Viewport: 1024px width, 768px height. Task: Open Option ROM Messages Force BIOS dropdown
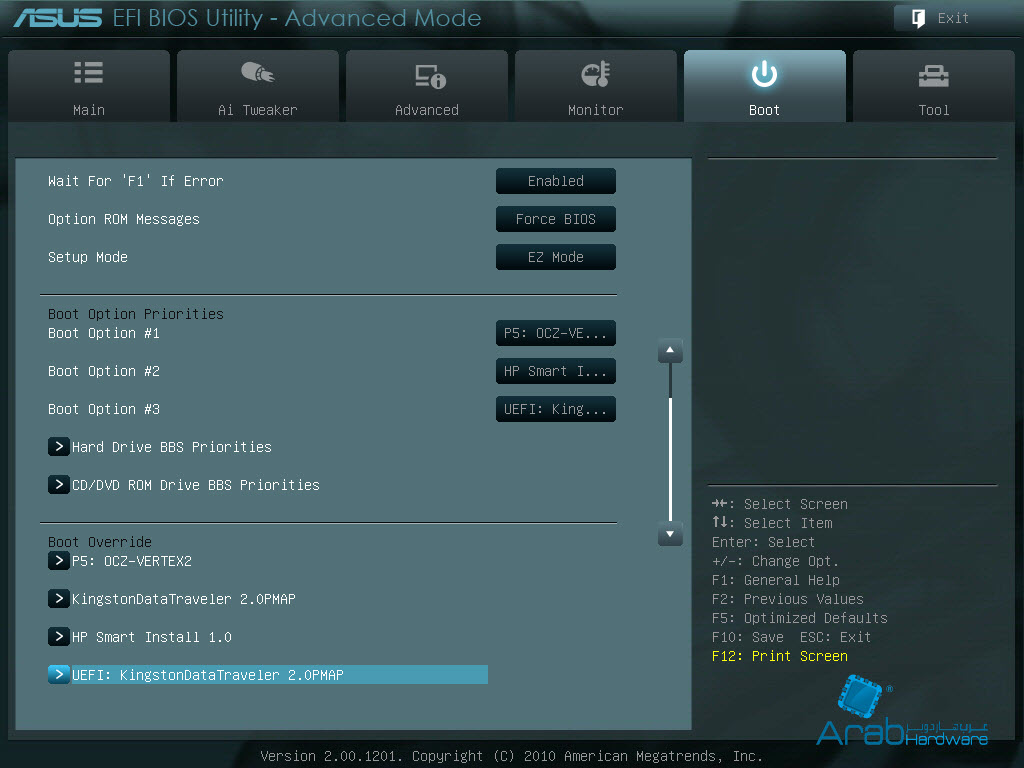[556, 219]
